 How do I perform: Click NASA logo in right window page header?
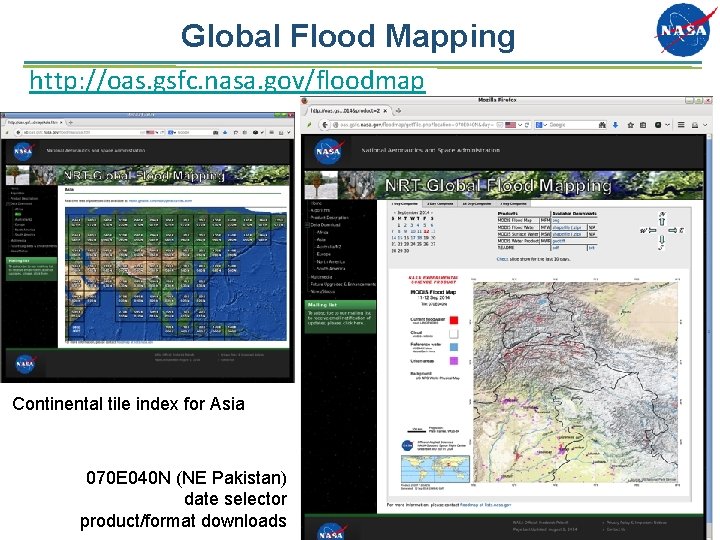tap(328, 151)
